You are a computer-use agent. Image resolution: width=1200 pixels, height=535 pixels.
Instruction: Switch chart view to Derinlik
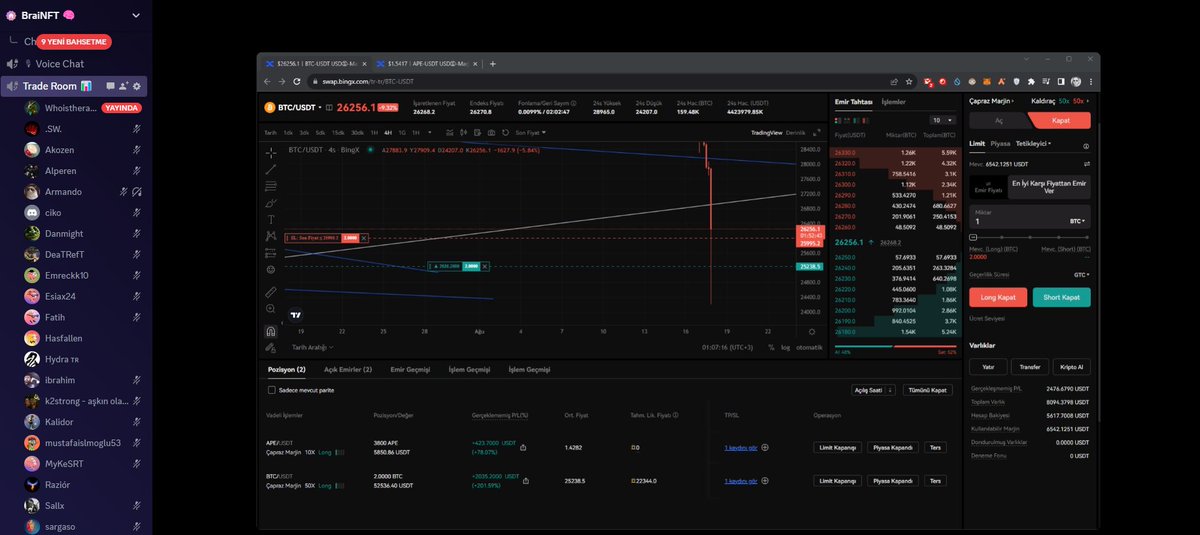pos(796,132)
